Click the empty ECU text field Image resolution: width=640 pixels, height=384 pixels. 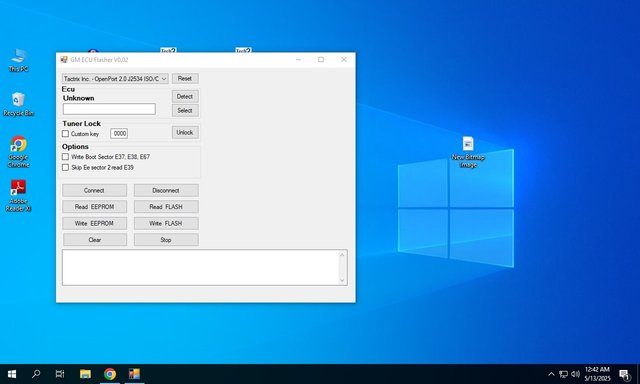(109, 109)
